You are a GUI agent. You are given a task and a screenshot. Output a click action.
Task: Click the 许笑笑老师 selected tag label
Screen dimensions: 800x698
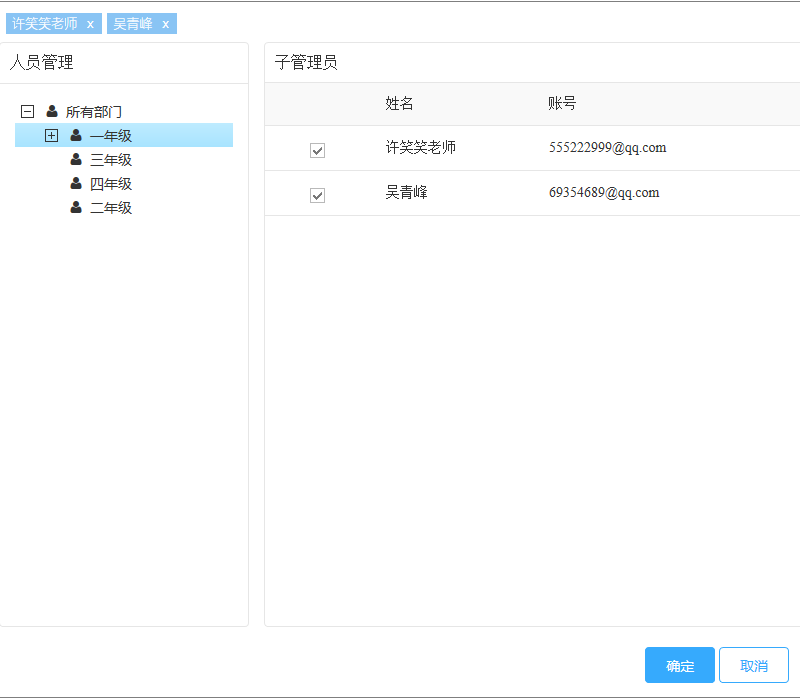point(45,23)
